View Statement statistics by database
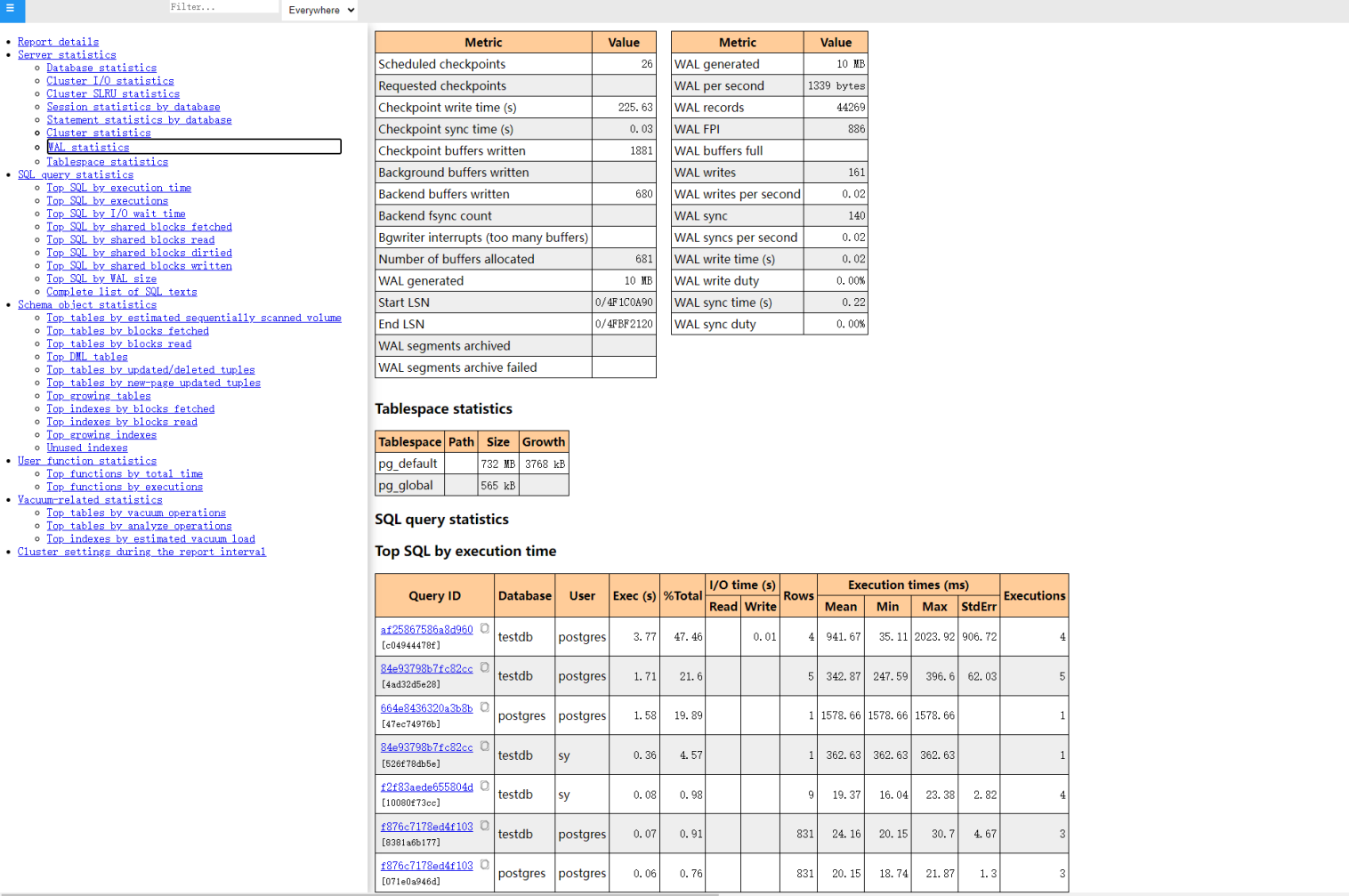 (x=139, y=120)
